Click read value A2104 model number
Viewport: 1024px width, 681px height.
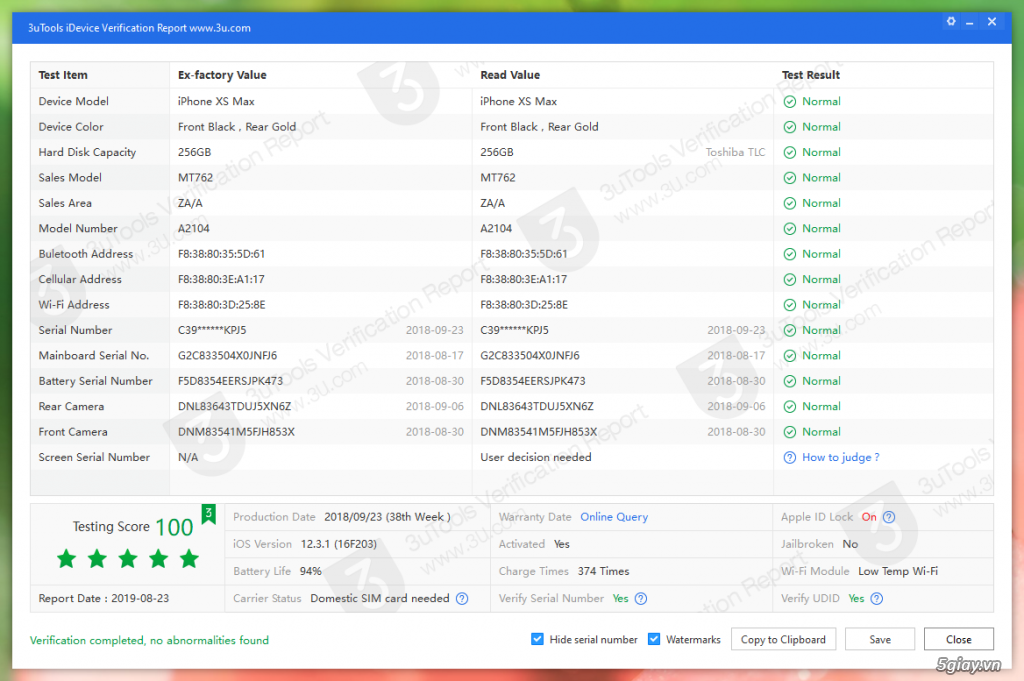[496, 229]
